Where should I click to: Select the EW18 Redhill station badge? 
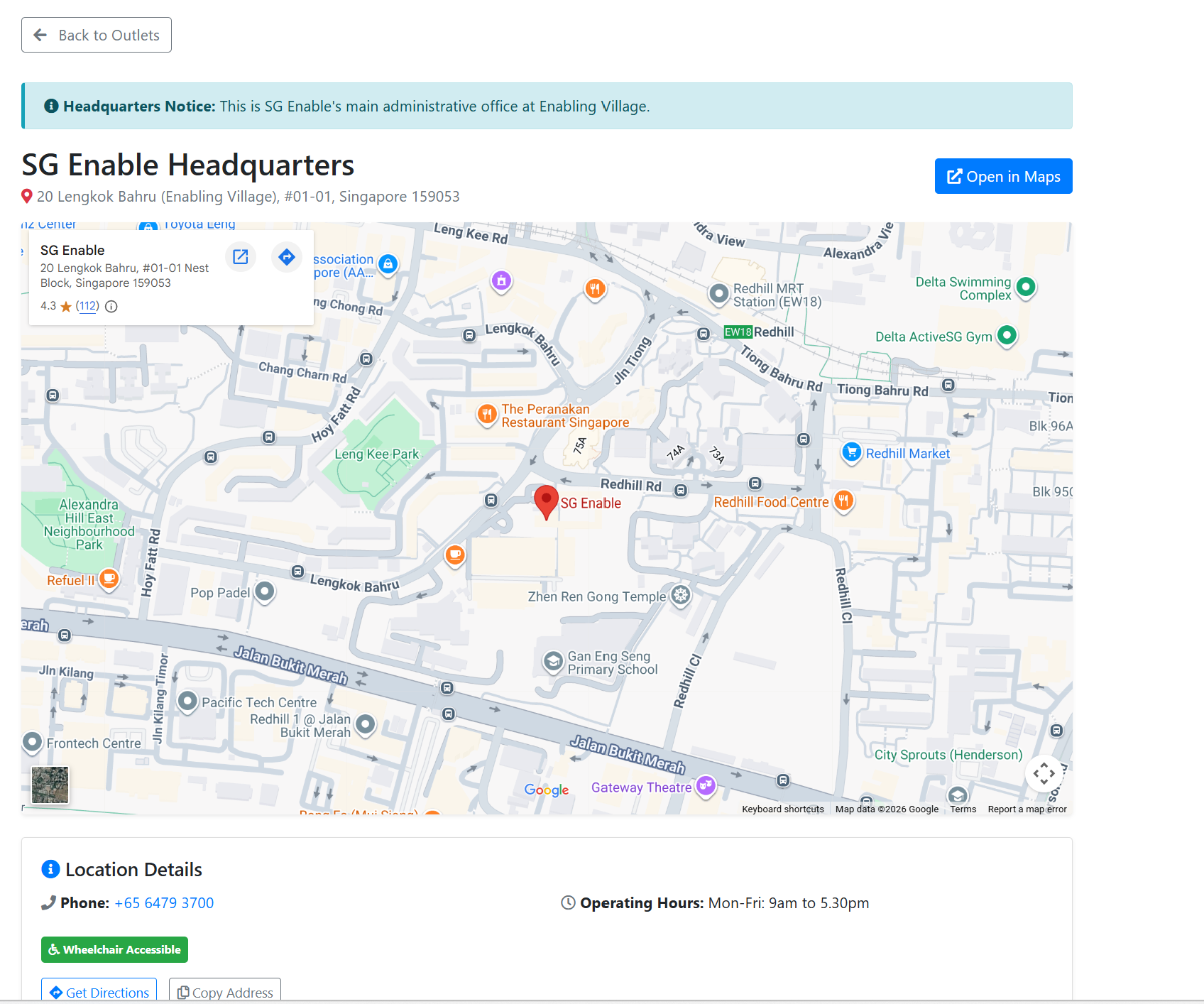(x=738, y=332)
